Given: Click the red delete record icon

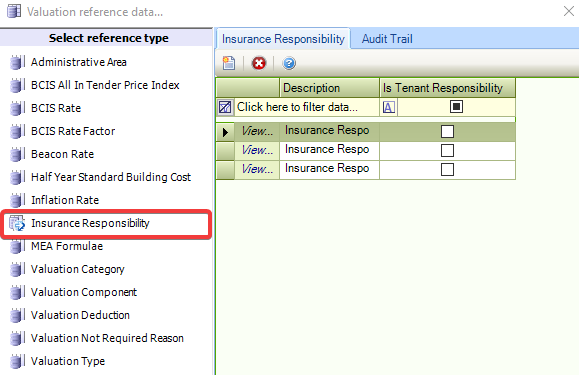Looking at the screenshot, I should pos(258,63).
